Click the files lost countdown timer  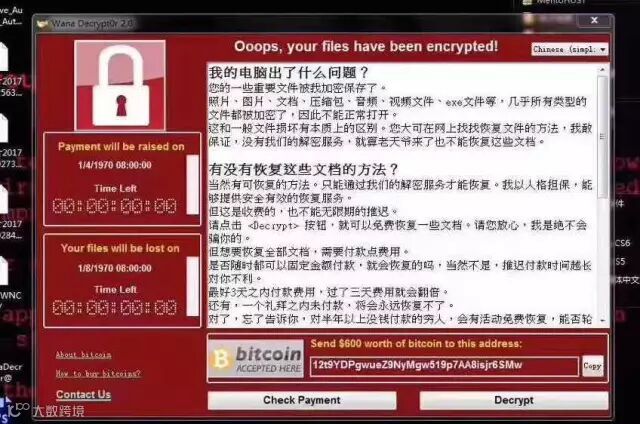tap(115, 307)
